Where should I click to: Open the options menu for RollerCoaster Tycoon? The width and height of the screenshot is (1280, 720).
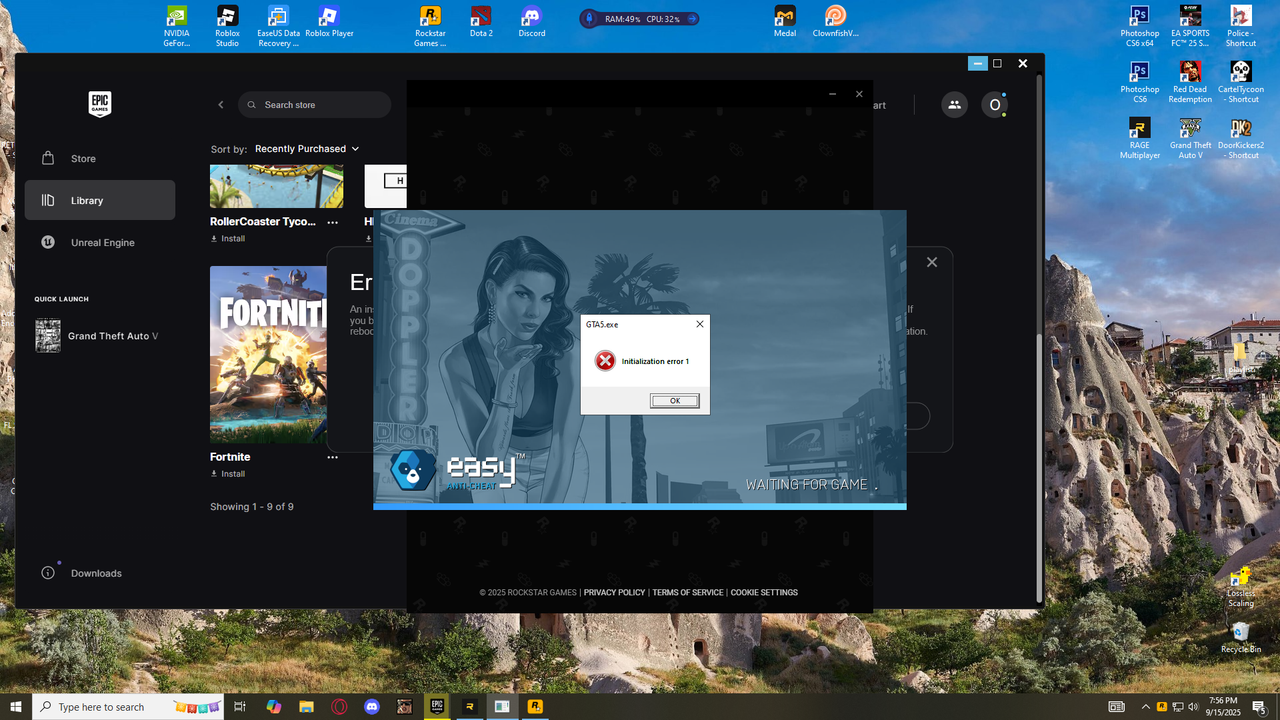click(333, 222)
